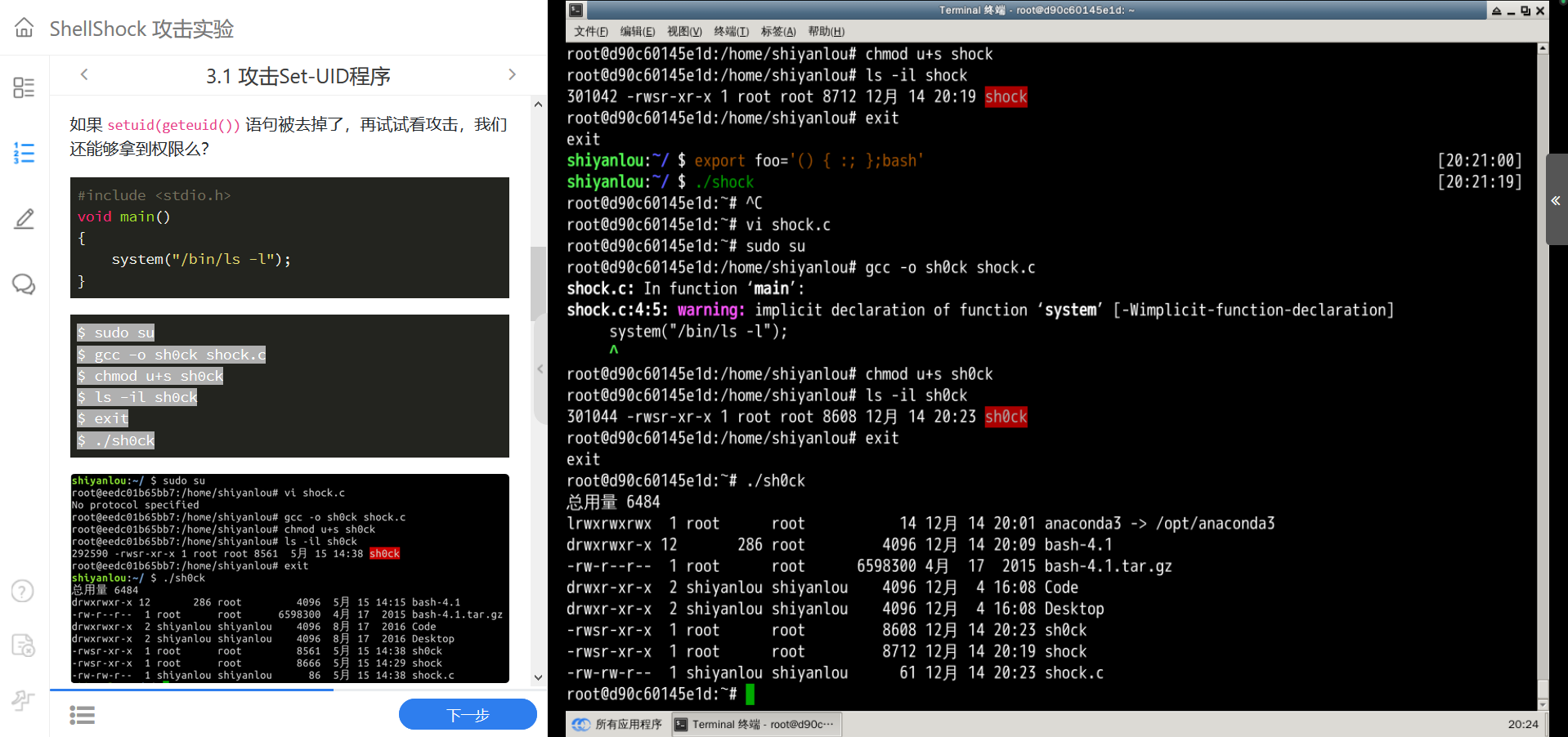1568x737 pixels.
Task: Go to next section with right chevron
Action: (512, 74)
